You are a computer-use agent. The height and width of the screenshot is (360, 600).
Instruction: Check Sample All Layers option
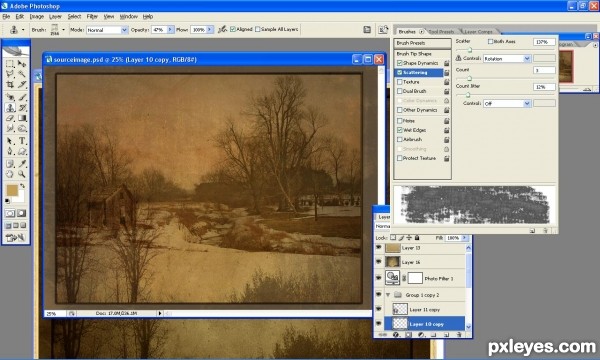coord(258,29)
